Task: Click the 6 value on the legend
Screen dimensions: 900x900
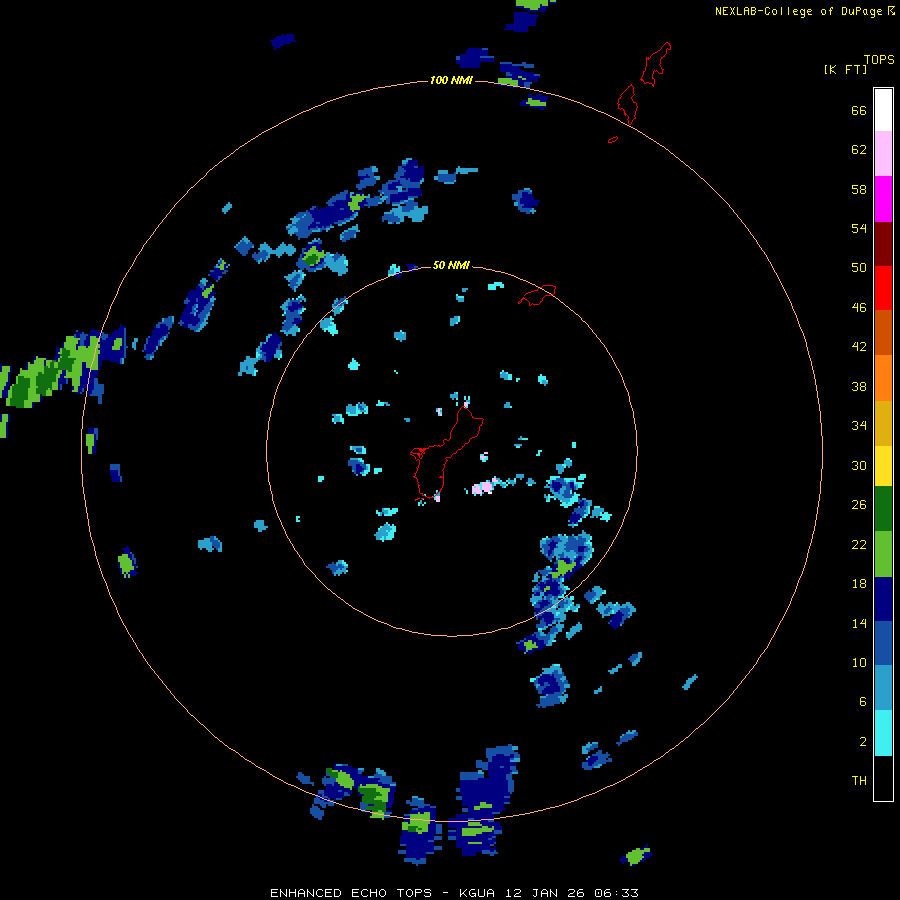Action: tap(863, 701)
